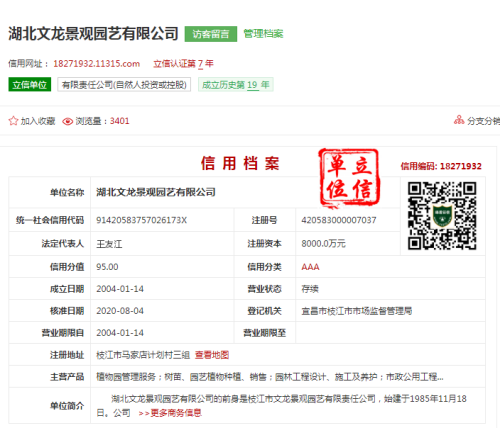
Task: Click the 登记机关 label cell
Action: (265, 311)
